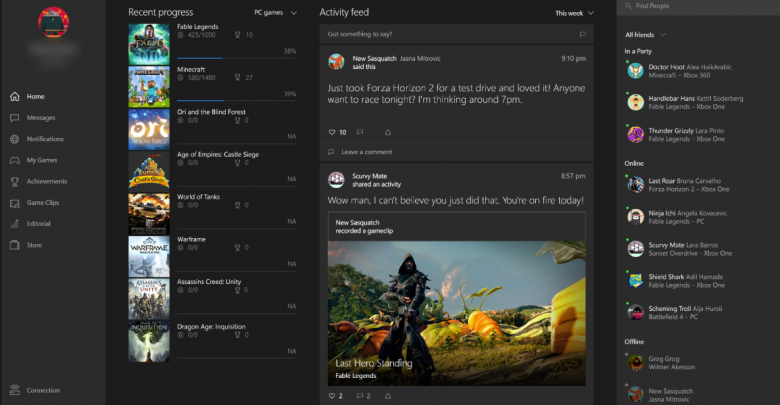The image size is (780, 405).
Task: Open the Messages speech bubble icon
Action: (x=15, y=118)
